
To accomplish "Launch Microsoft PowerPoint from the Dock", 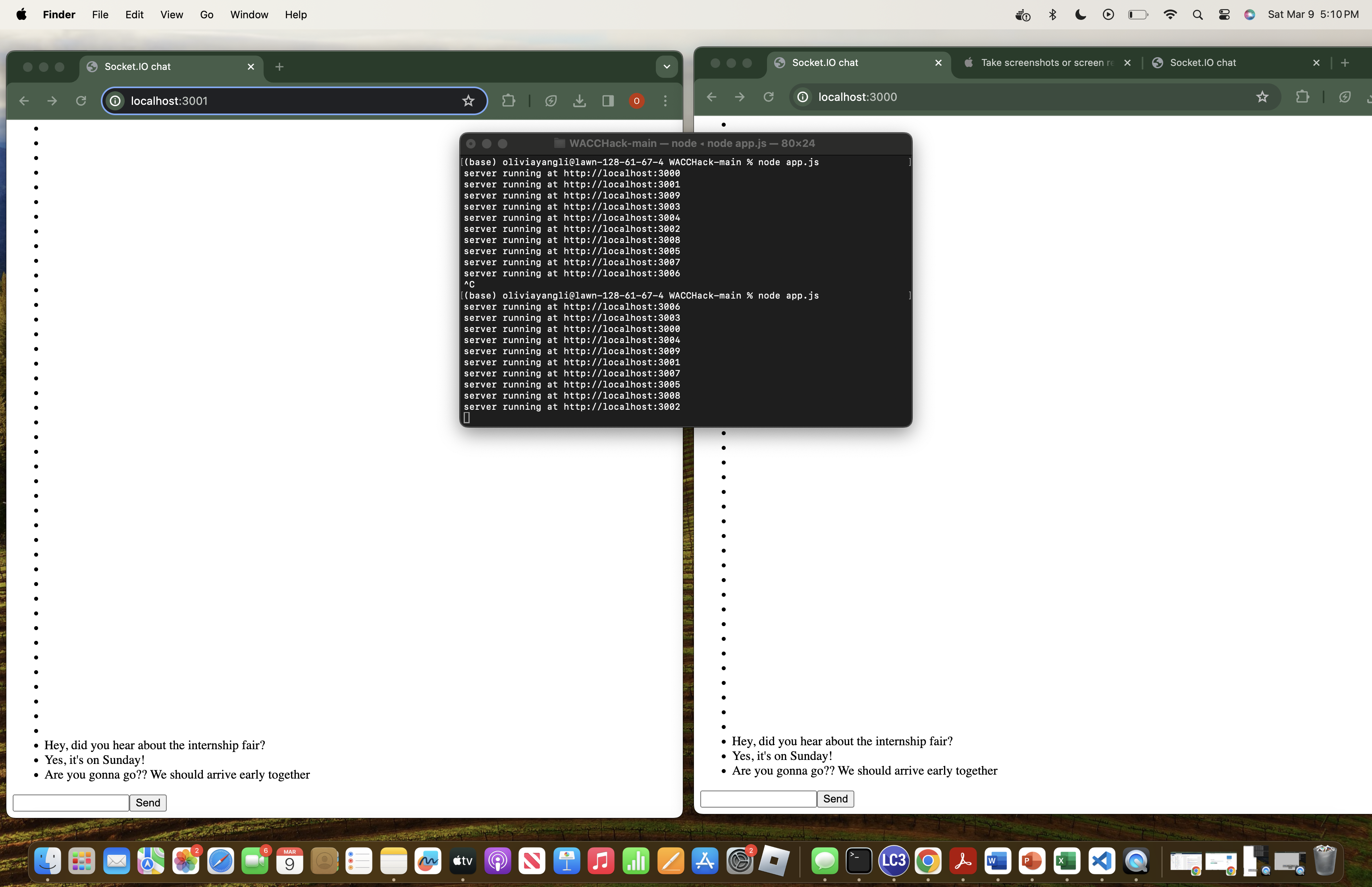I will point(1032,861).
